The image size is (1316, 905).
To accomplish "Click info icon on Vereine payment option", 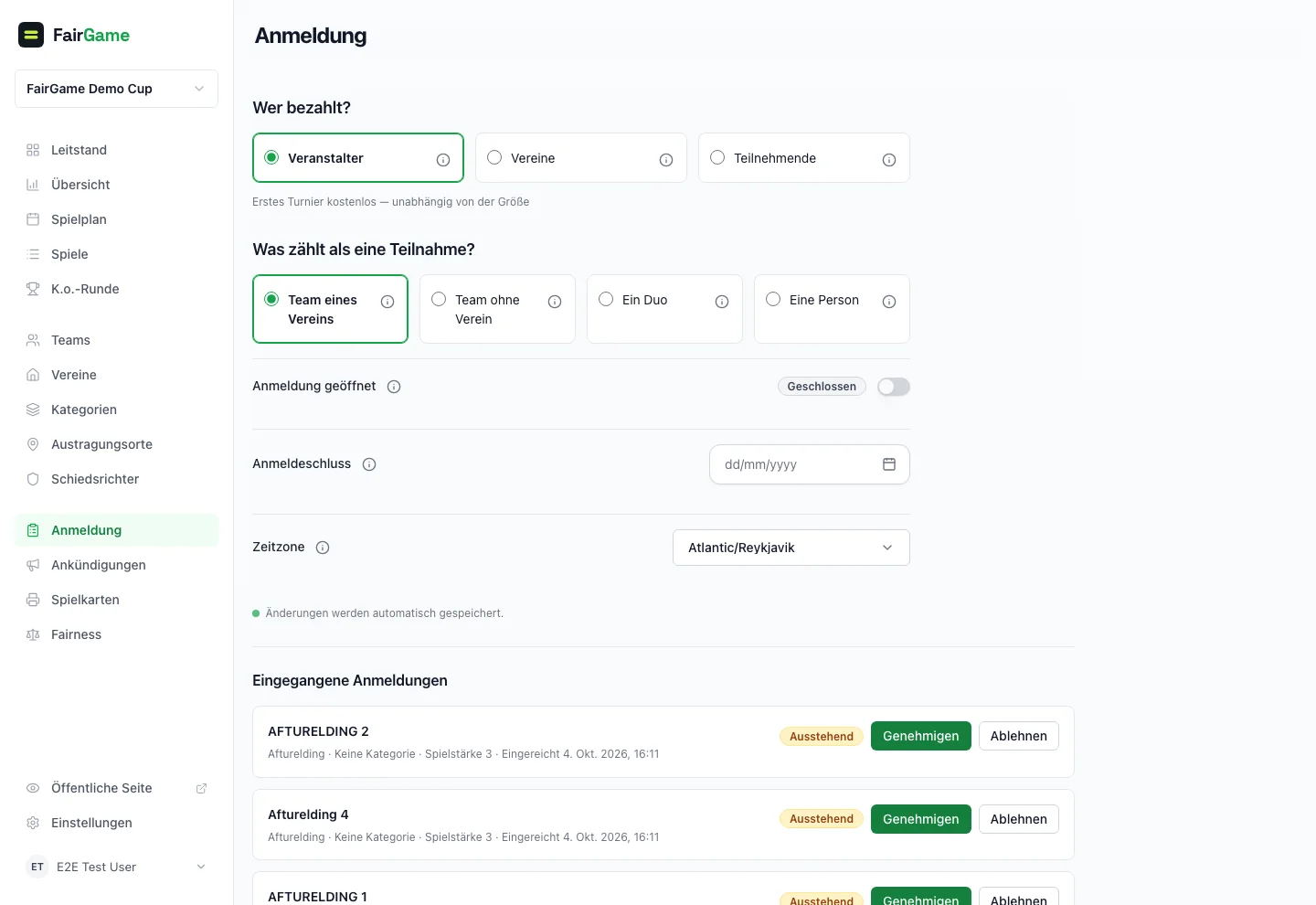I will [x=666, y=160].
